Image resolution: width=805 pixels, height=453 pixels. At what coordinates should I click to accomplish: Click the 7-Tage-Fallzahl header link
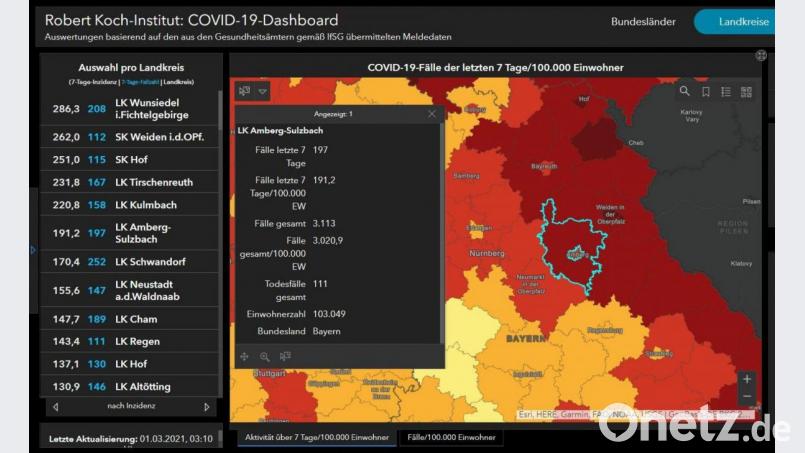click(x=140, y=82)
